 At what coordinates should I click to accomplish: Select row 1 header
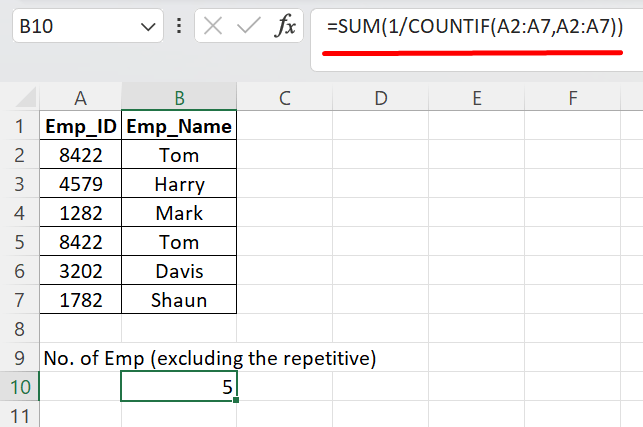(x=19, y=126)
